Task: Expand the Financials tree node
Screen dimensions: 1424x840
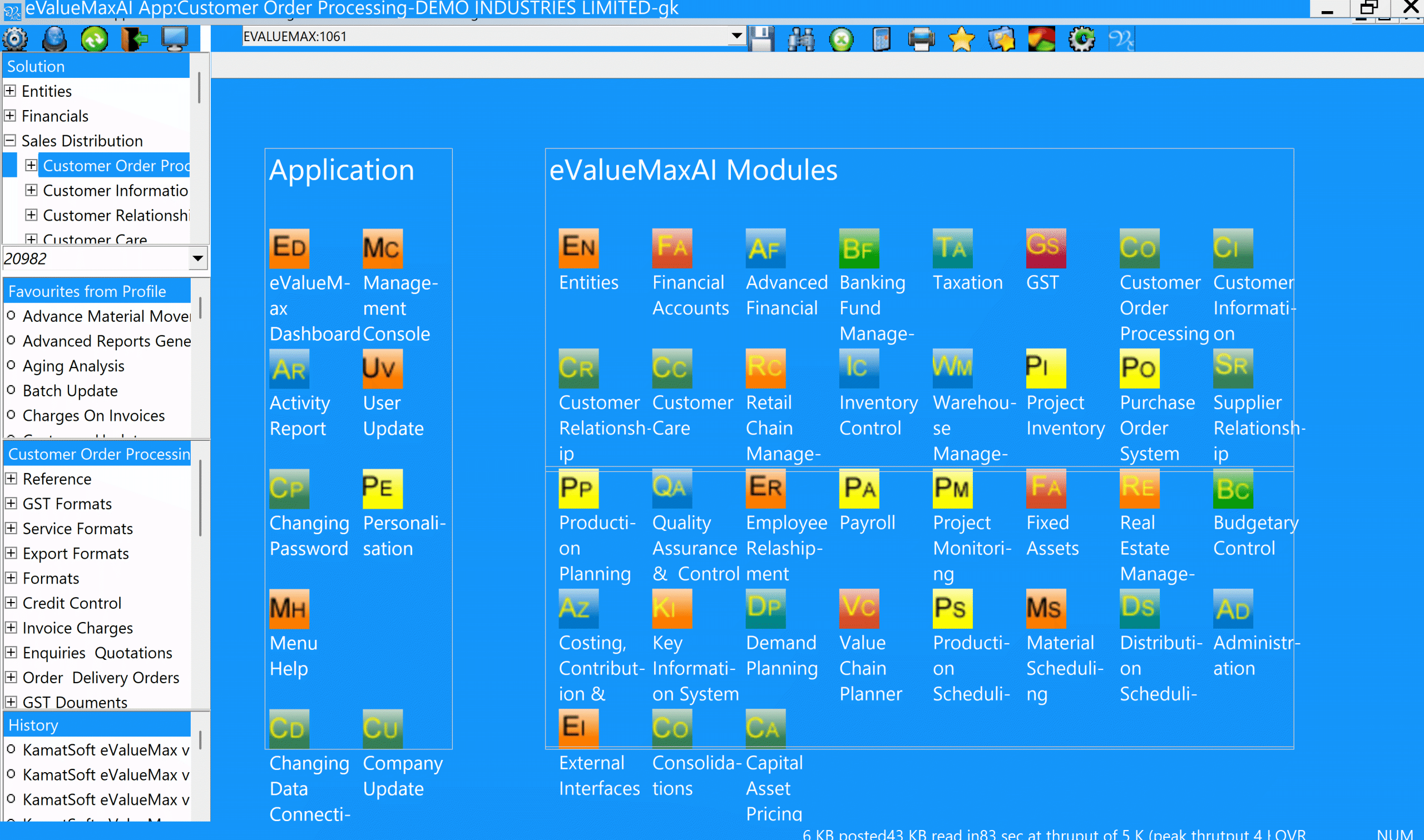Action: pos(10,116)
